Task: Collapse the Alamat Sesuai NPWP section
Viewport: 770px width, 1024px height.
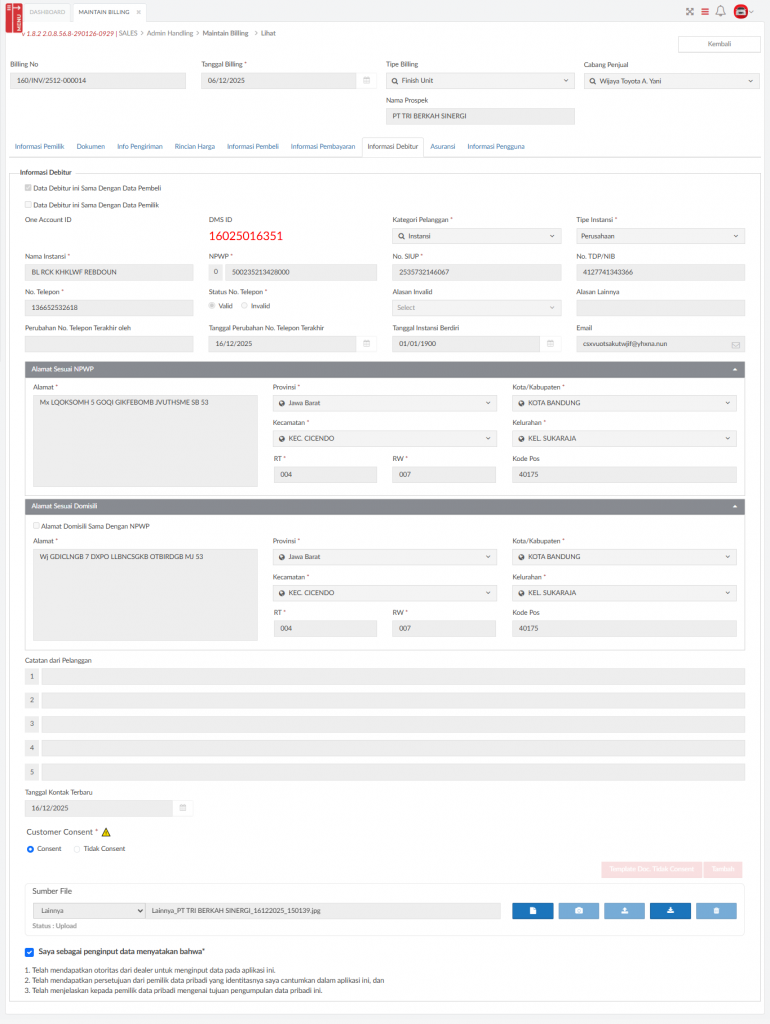Action: coord(736,370)
